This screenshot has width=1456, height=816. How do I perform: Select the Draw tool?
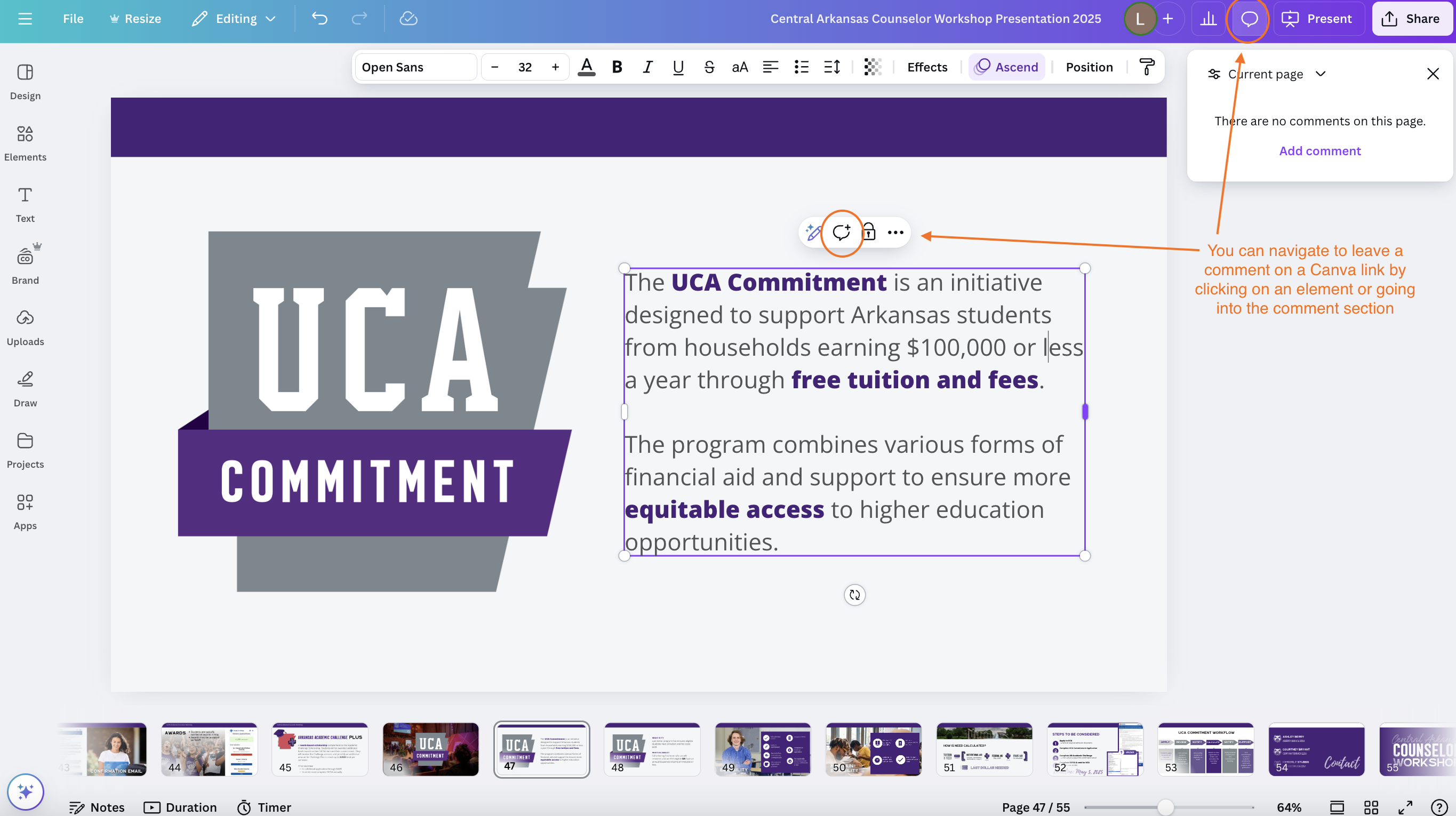[x=25, y=389]
